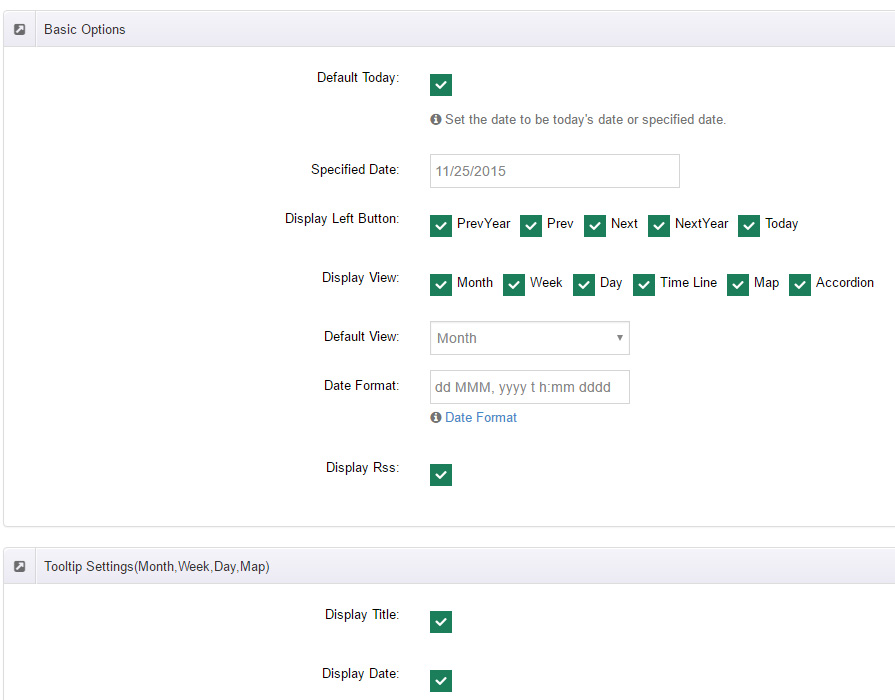895x700 pixels.
Task: Toggle the Display Title checkbox
Action: point(441,622)
